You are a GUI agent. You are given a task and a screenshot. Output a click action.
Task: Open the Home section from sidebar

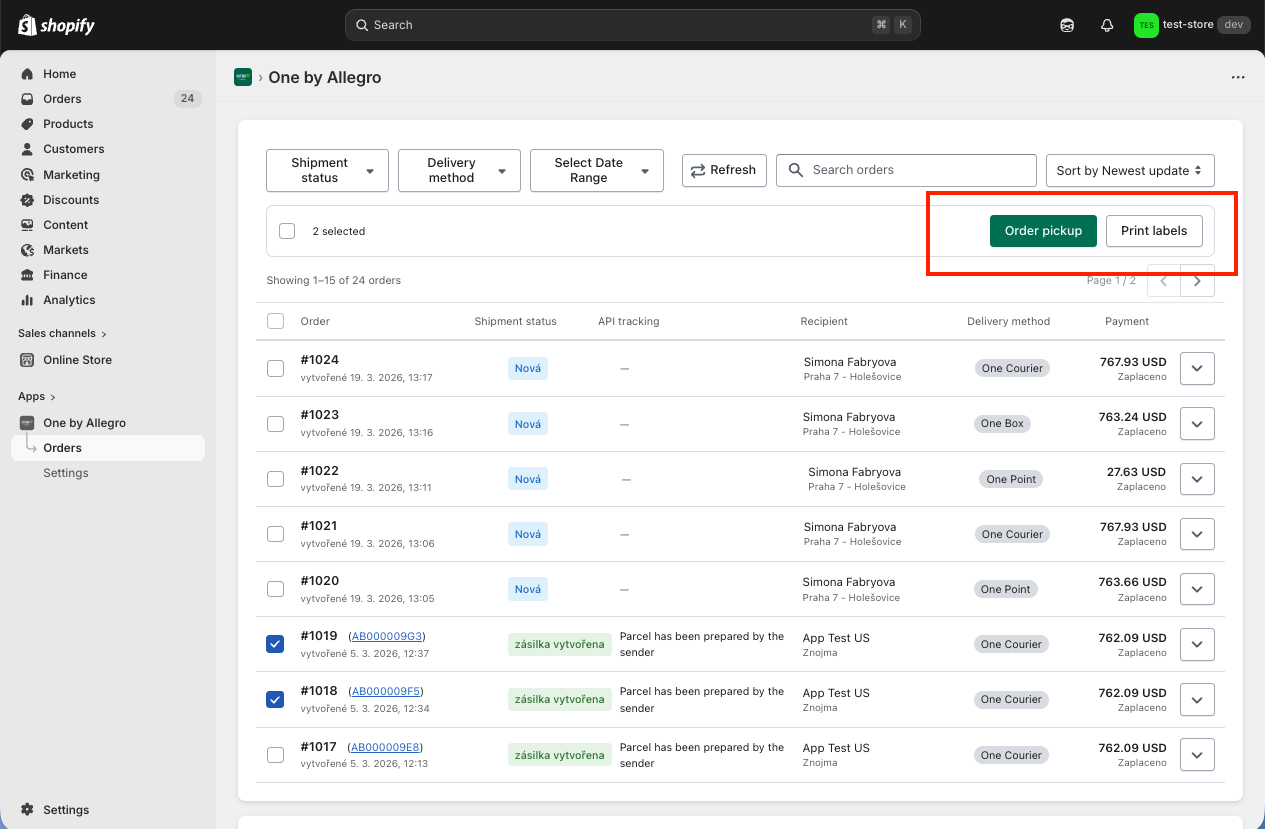tap(60, 73)
